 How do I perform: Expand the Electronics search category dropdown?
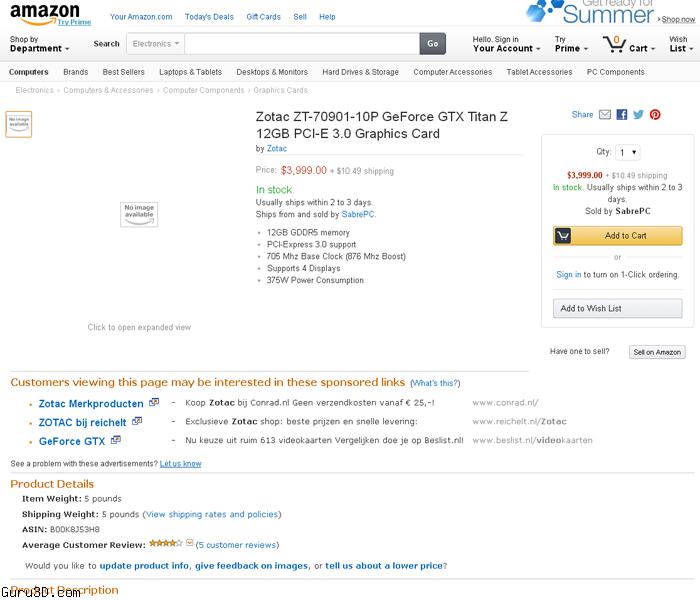(156, 44)
